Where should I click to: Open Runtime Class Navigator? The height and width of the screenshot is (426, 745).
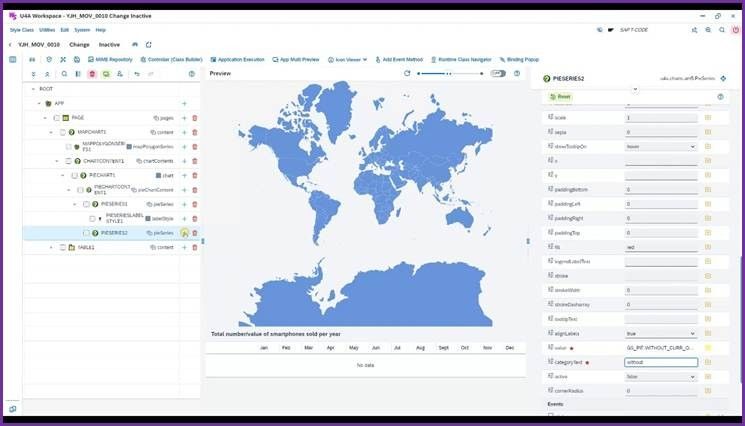[461, 59]
